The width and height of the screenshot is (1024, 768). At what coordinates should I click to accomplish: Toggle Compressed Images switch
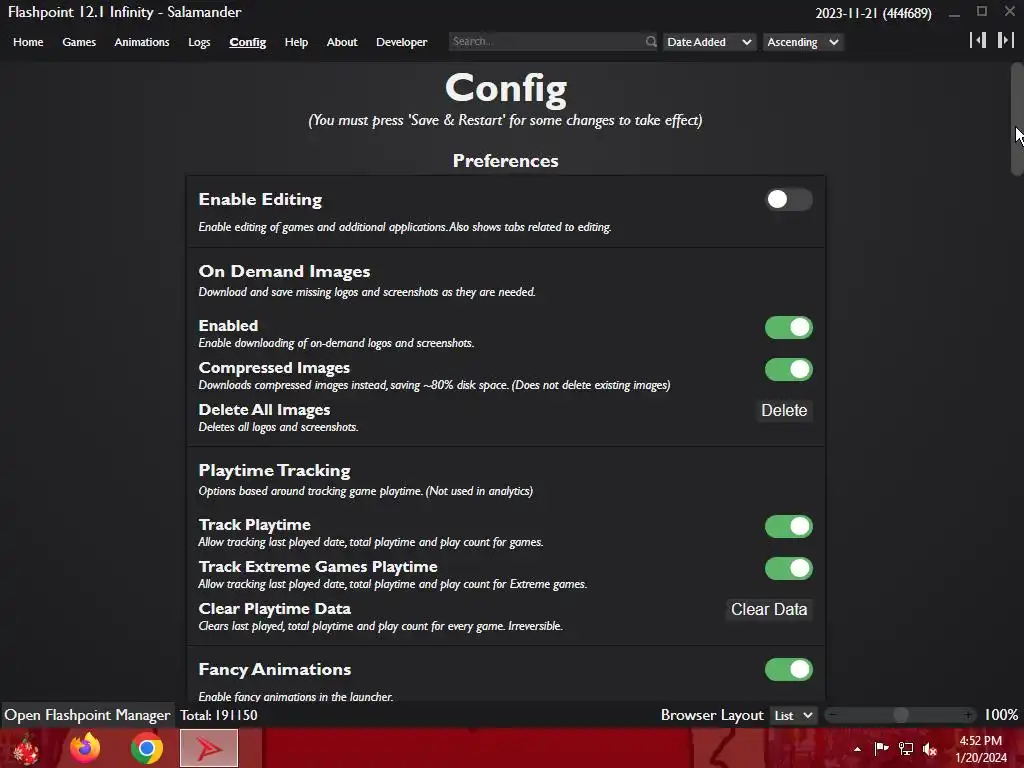(788, 369)
